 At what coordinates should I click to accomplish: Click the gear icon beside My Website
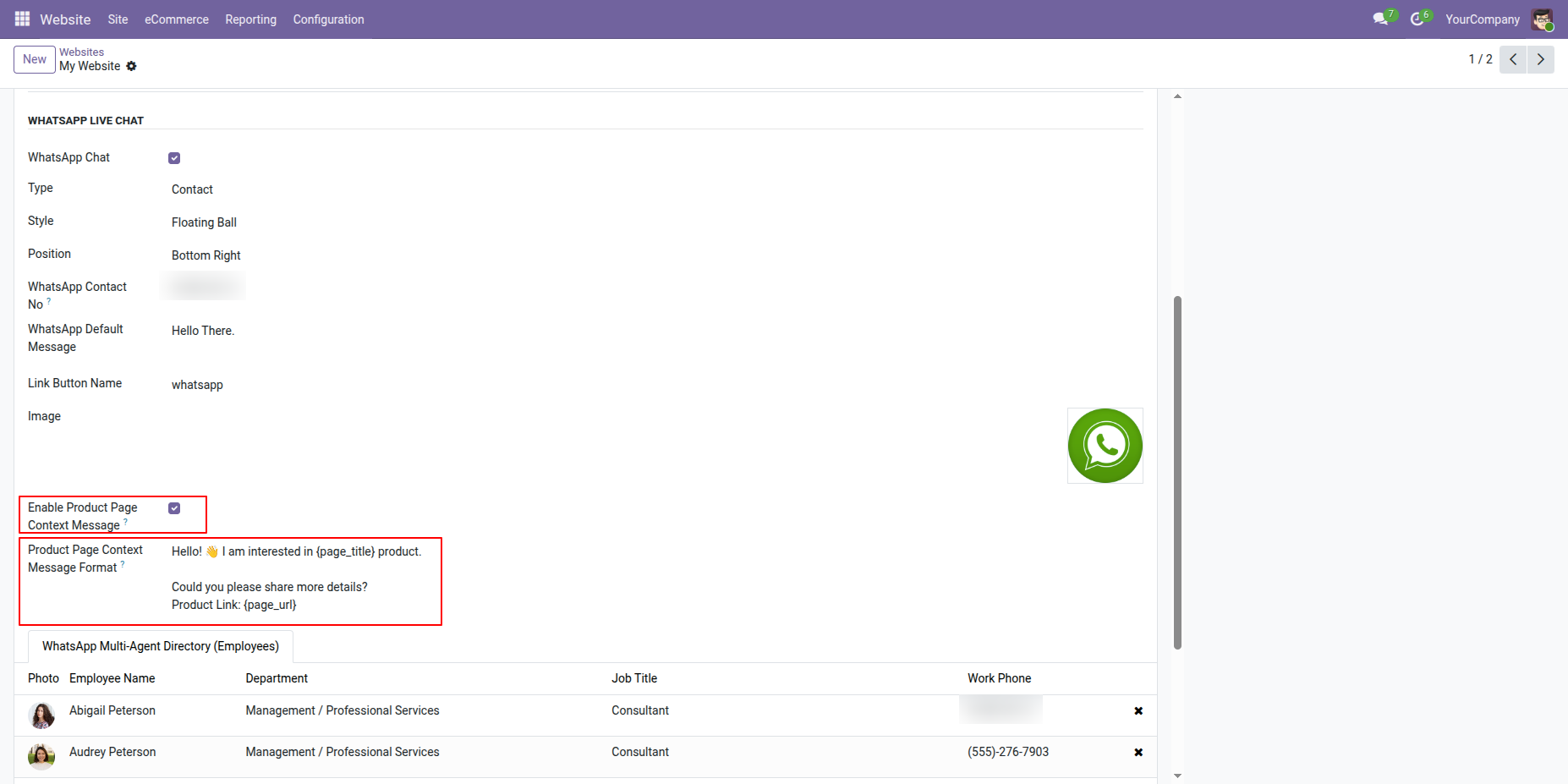tap(131, 66)
